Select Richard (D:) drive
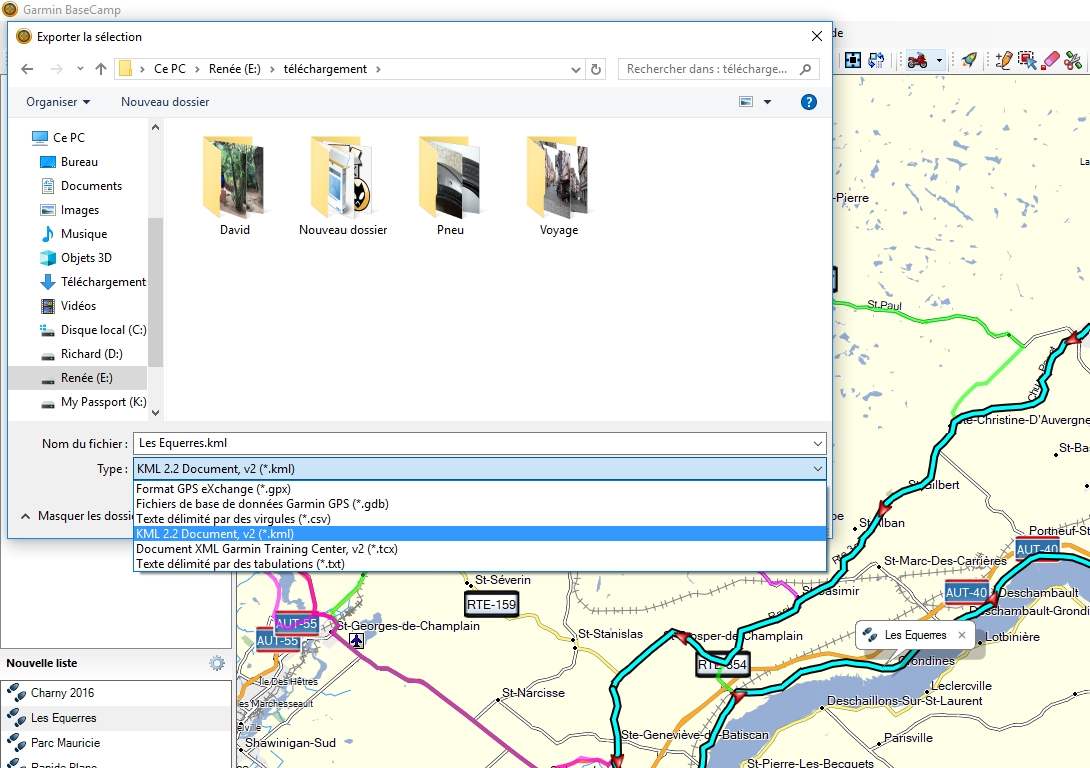The image size is (1090, 768). pyautogui.click(x=81, y=354)
